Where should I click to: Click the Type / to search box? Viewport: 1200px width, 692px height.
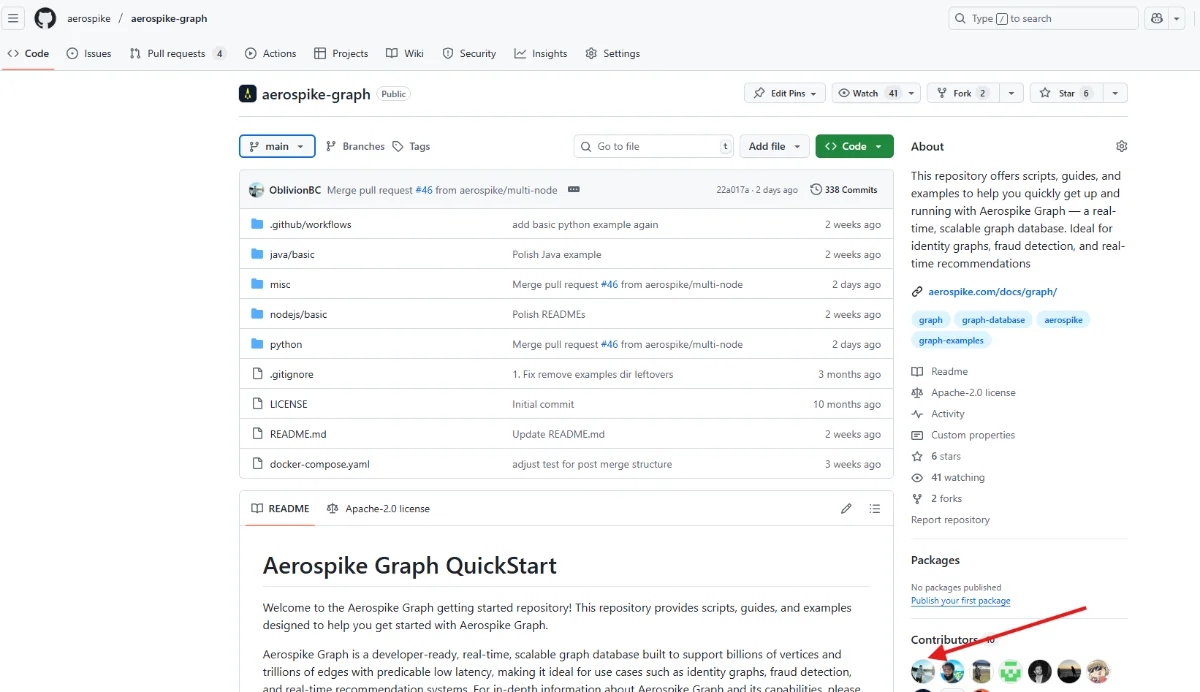1043,18
